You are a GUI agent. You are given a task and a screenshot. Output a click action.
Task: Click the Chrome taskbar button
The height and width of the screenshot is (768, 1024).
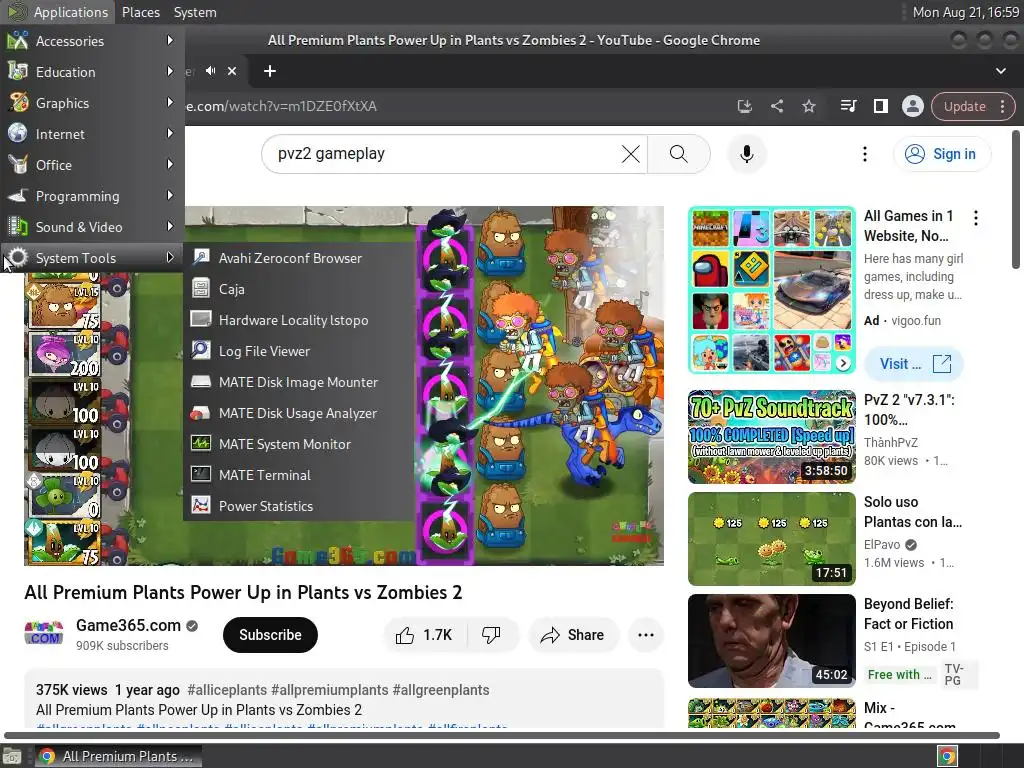point(118,756)
